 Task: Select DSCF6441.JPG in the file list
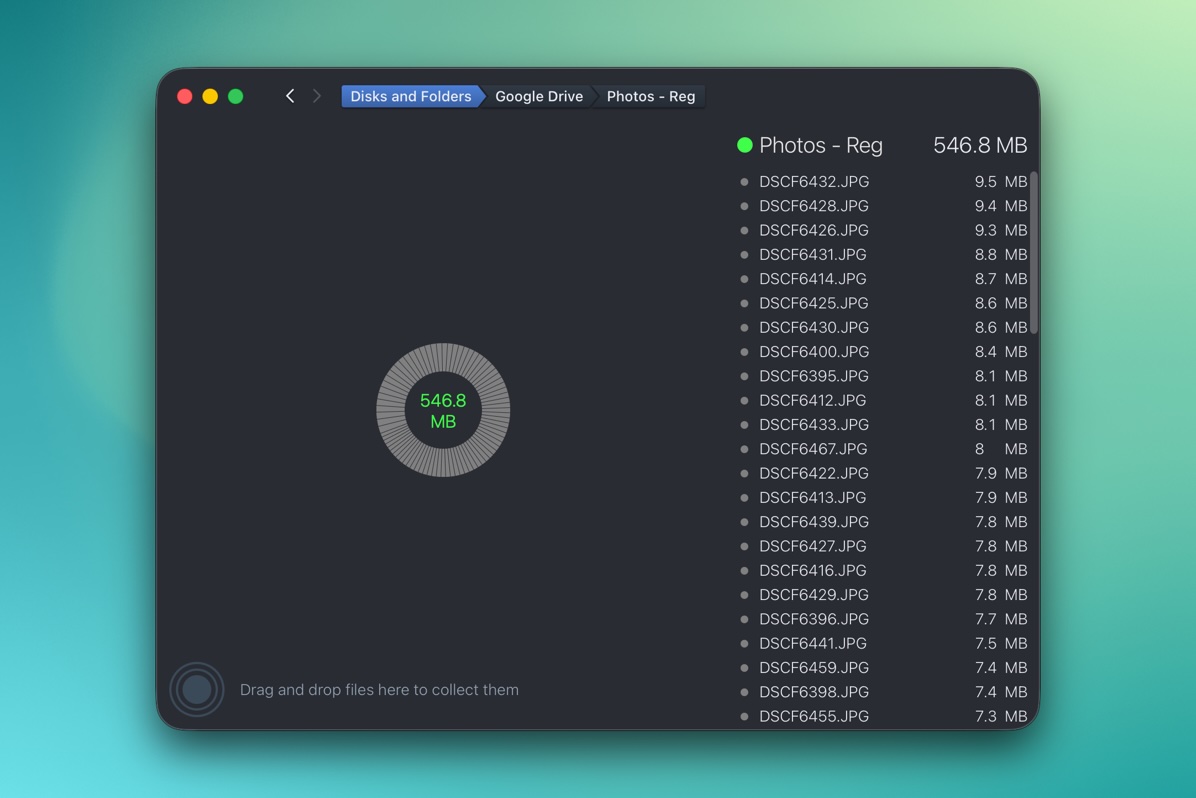814,643
